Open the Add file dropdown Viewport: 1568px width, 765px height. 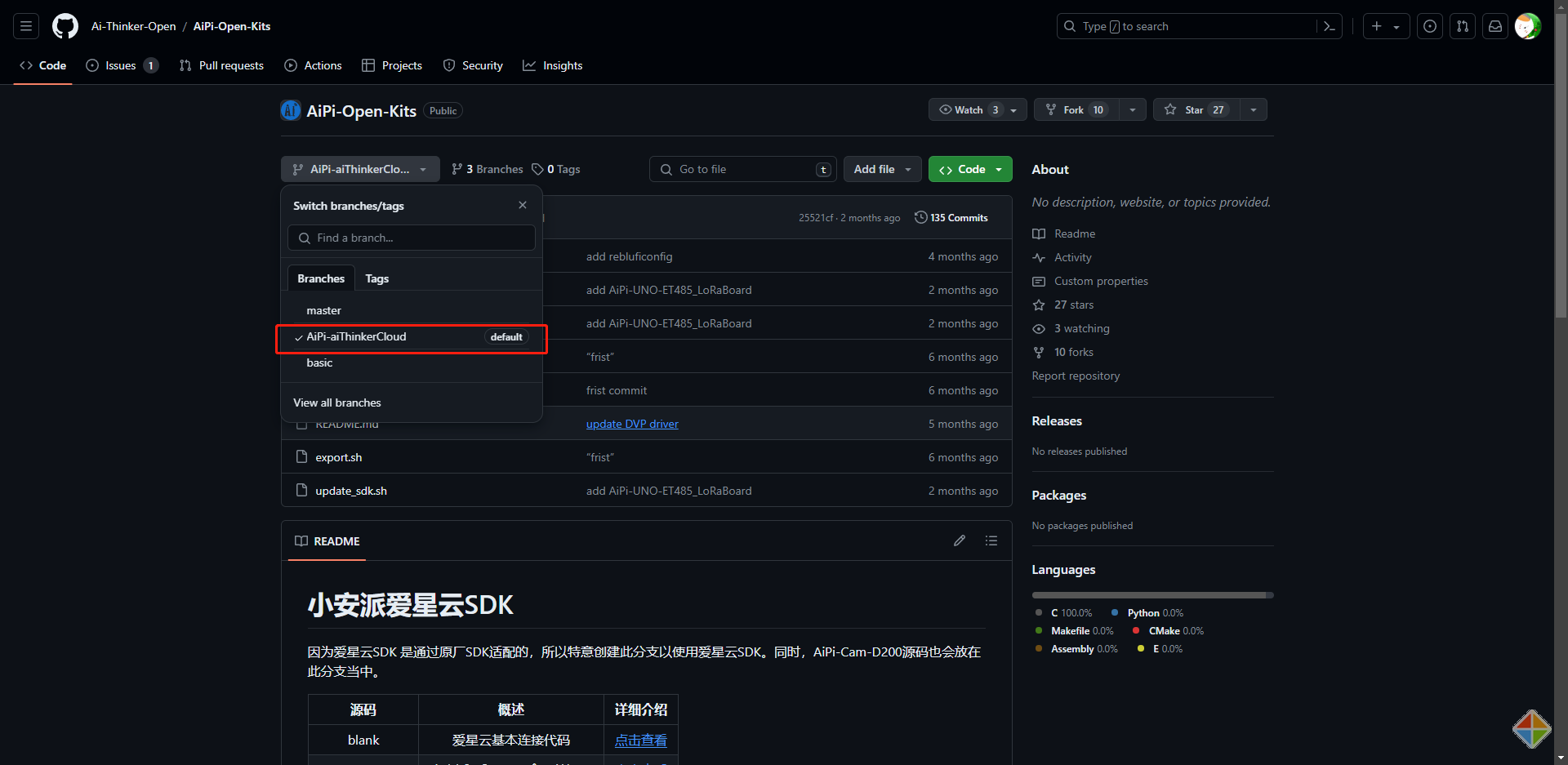coord(882,169)
